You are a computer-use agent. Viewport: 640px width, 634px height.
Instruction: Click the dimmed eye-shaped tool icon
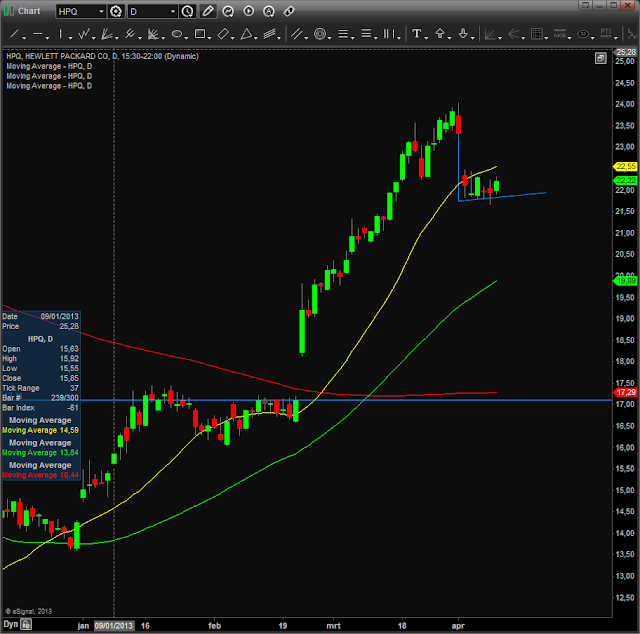(x=584, y=34)
